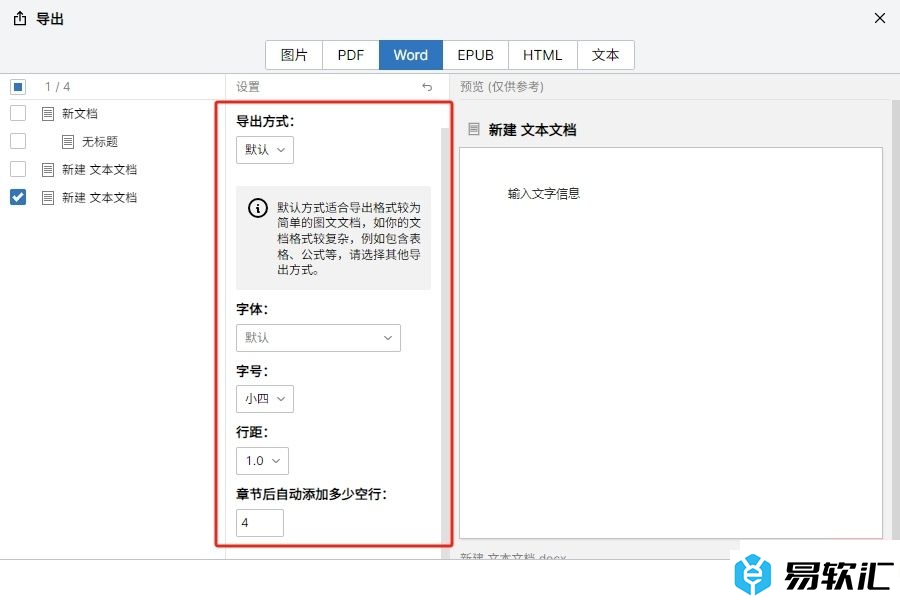Check the box for 新文档

[x=18, y=113]
